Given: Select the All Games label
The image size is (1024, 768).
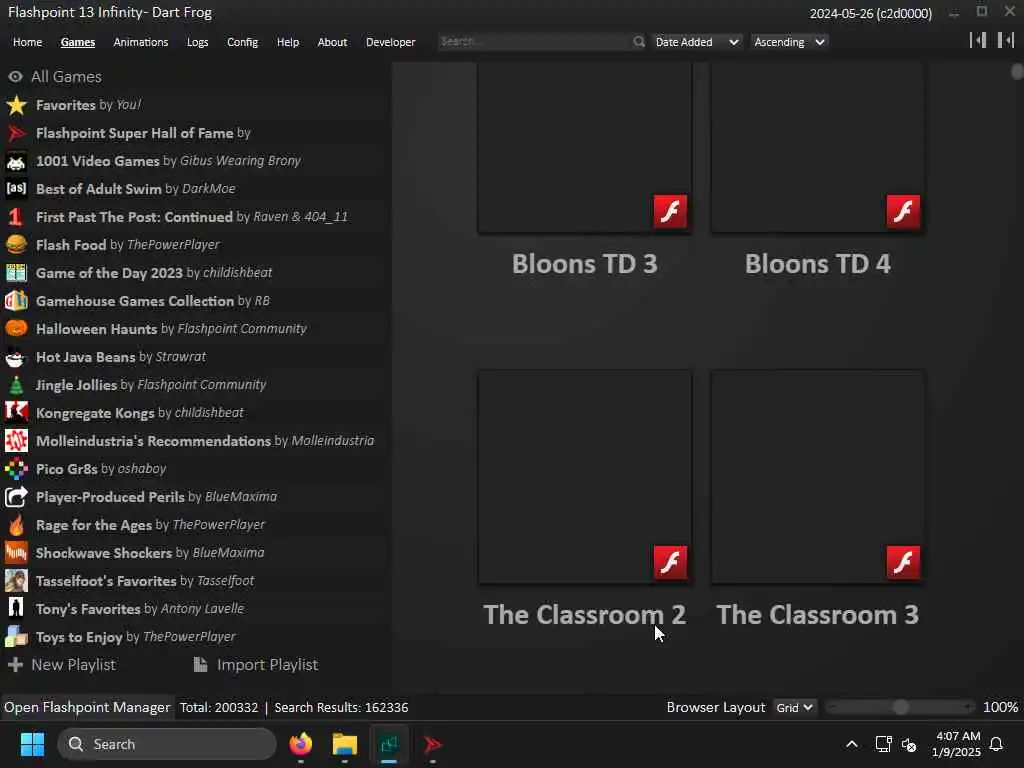Looking at the screenshot, I should pyautogui.click(x=67, y=77).
